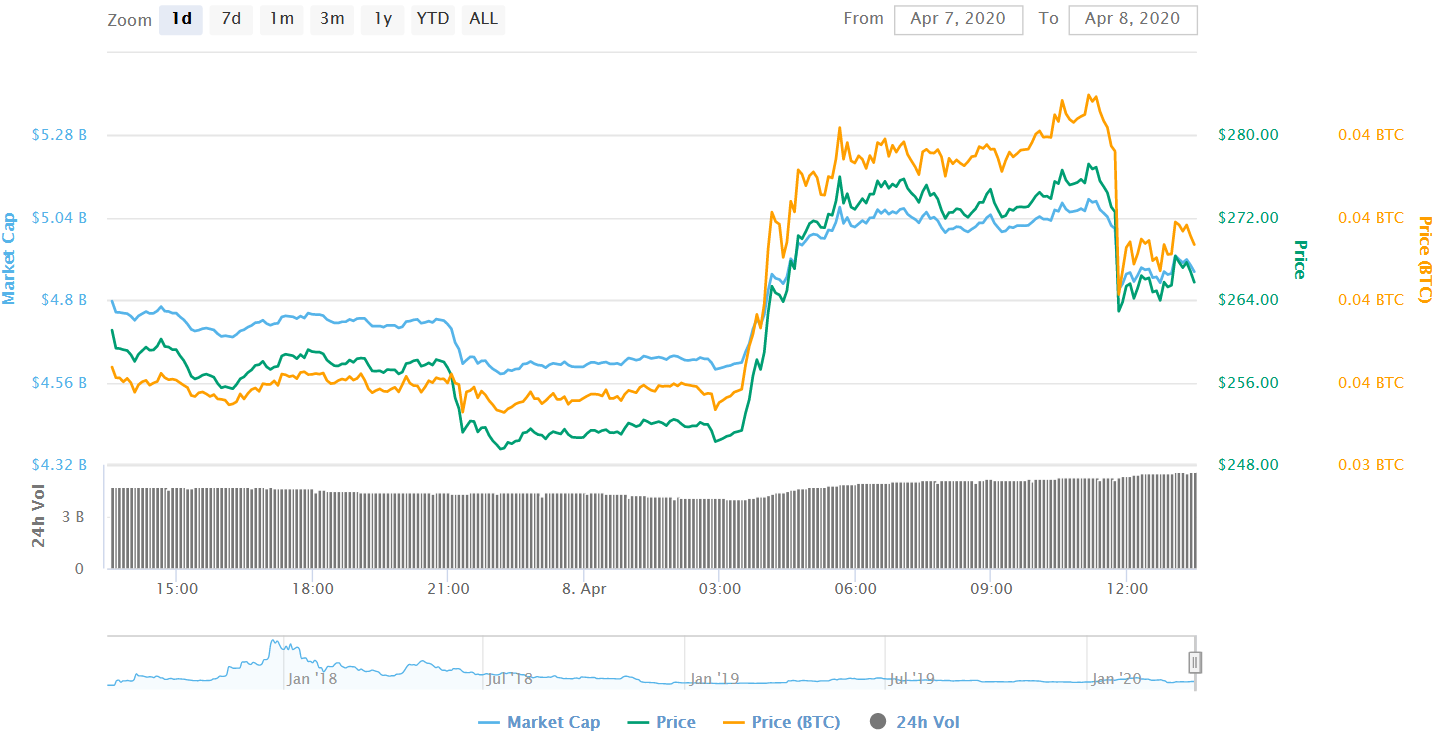Viewport: 1444px width, 747px height.
Task: Click the To date field
Action: tap(1132, 19)
